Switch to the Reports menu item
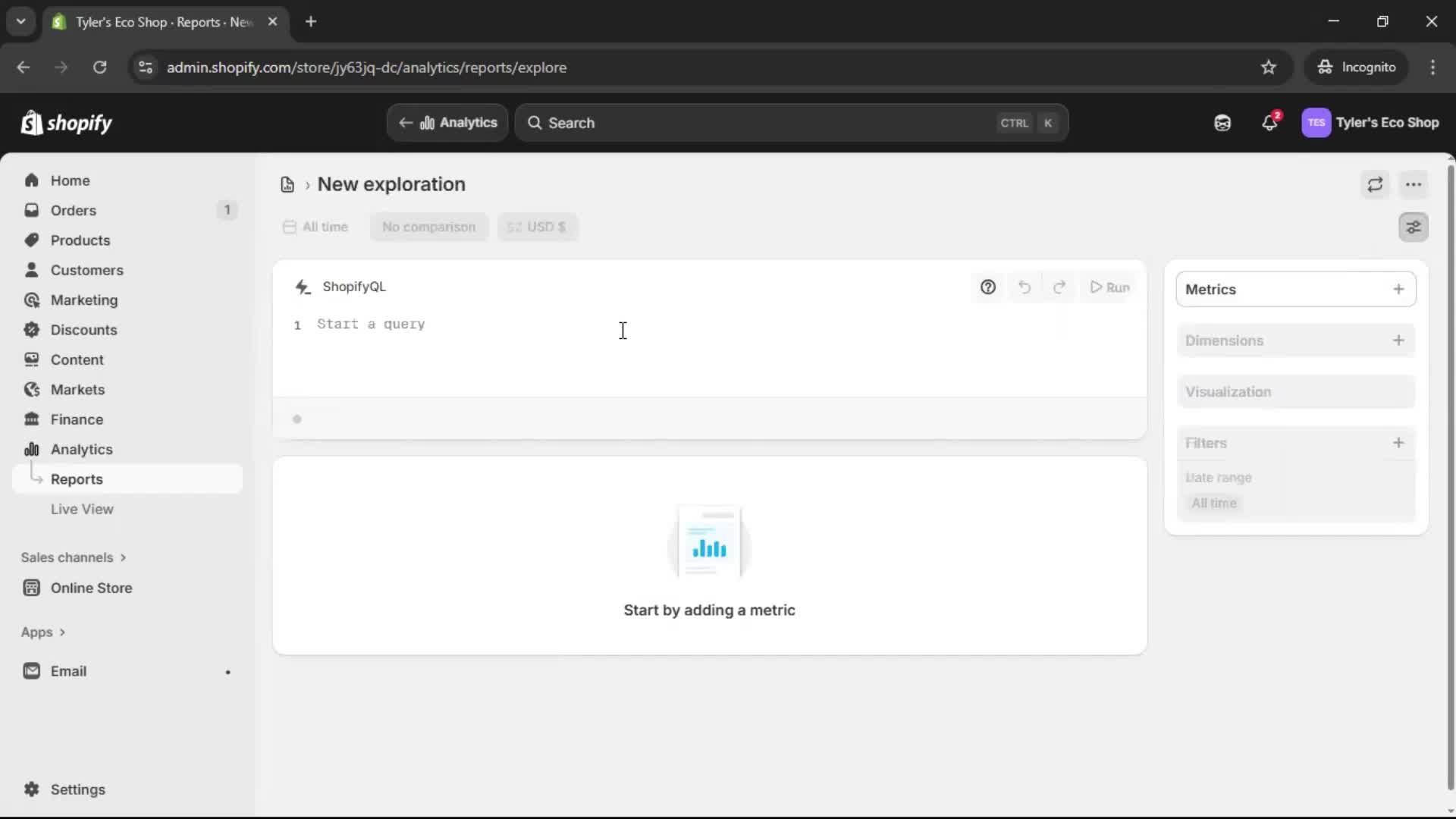1456x819 pixels. pos(76,479)
